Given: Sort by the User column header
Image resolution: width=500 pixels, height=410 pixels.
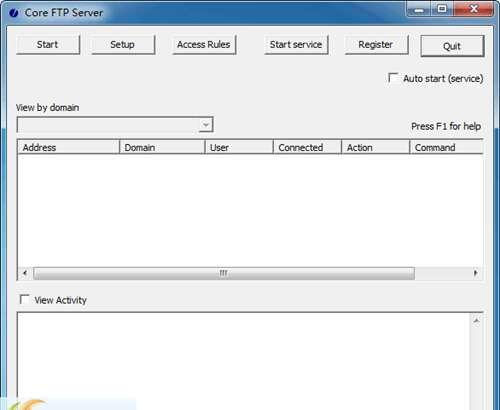Looking at the screenshot, I should [x=239, y=147].
